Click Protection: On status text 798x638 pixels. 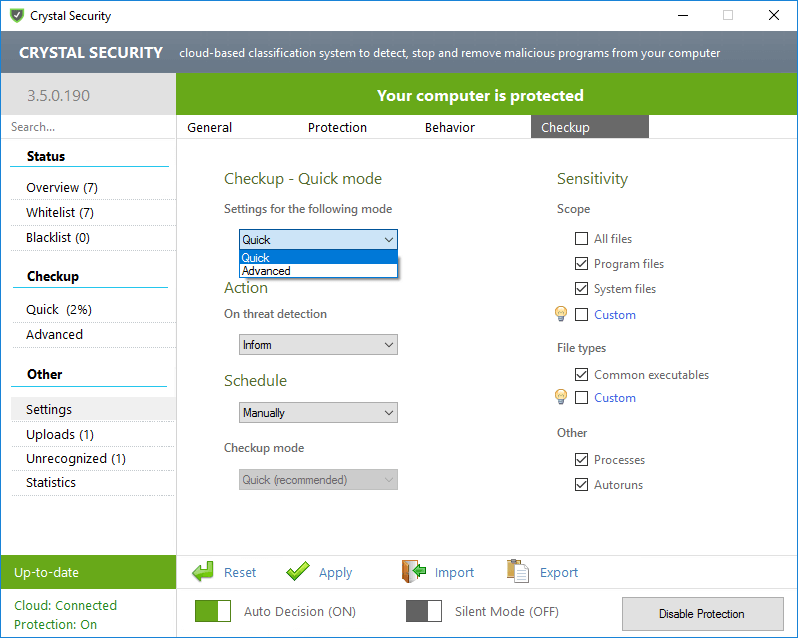click(55, 624)
